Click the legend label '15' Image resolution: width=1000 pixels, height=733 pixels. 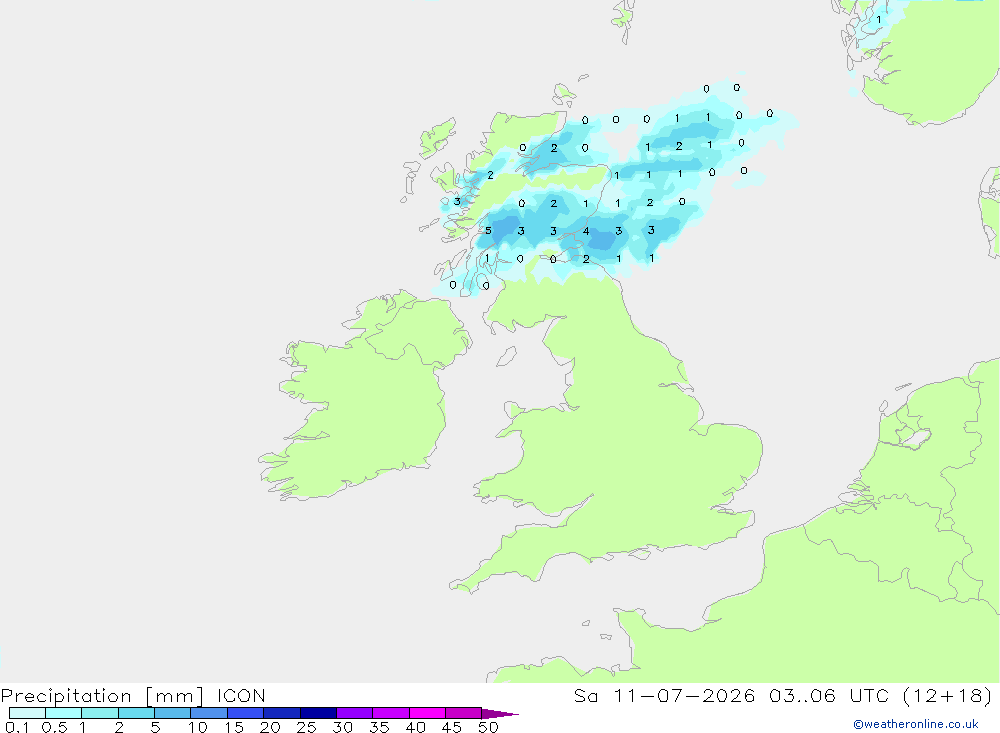click(x=234, y=727)
